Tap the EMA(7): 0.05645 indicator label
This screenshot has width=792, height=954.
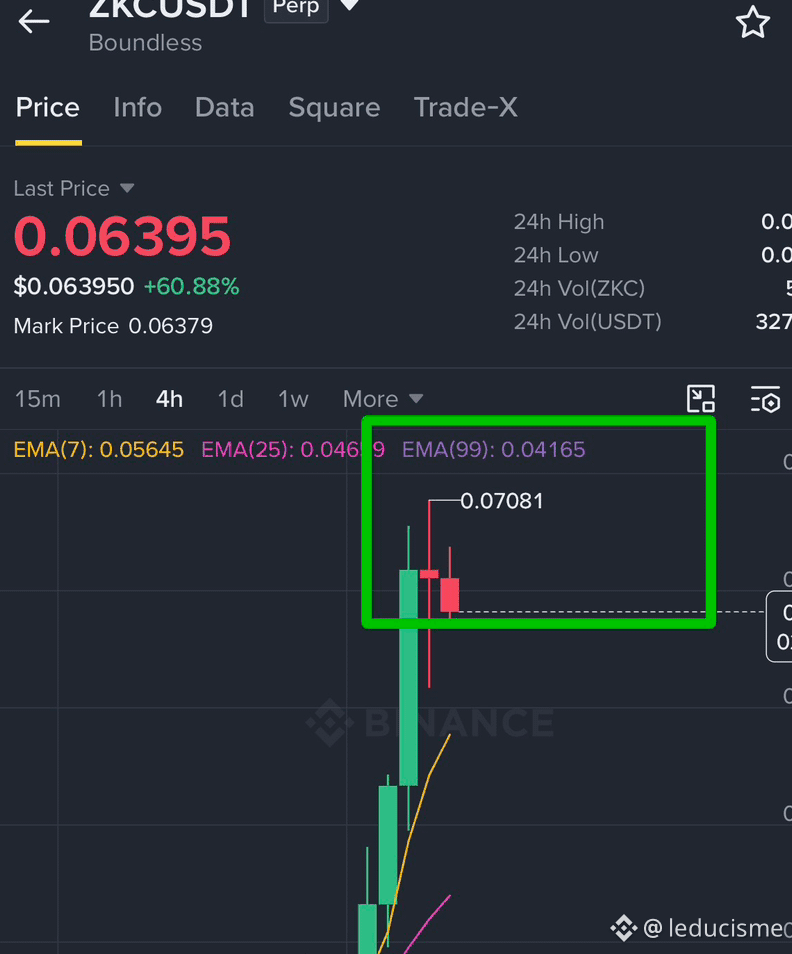(x=99, y=450)
